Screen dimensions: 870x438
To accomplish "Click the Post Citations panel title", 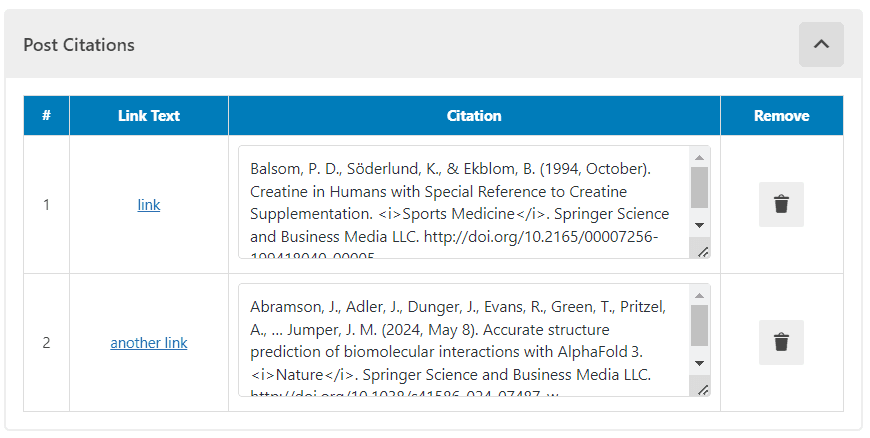I will (x=79, y=45).
